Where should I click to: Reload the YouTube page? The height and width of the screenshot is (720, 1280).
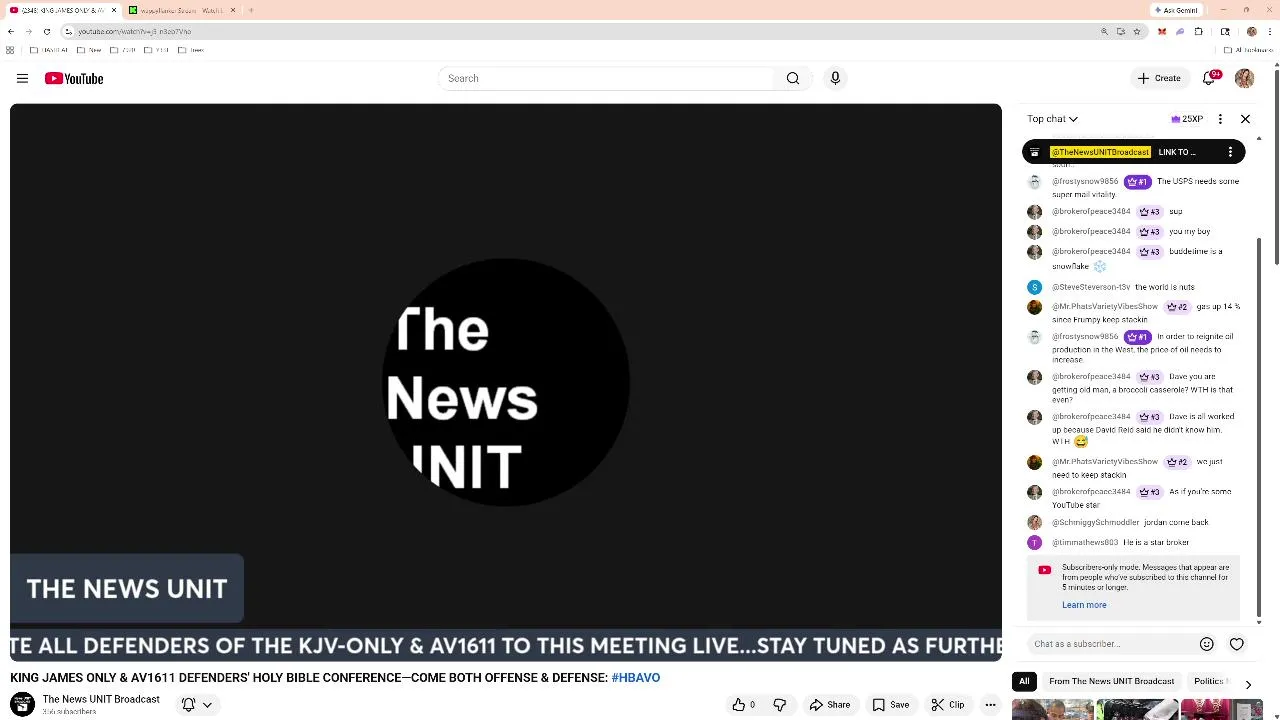pyautogui.click(x=46, y=31)
